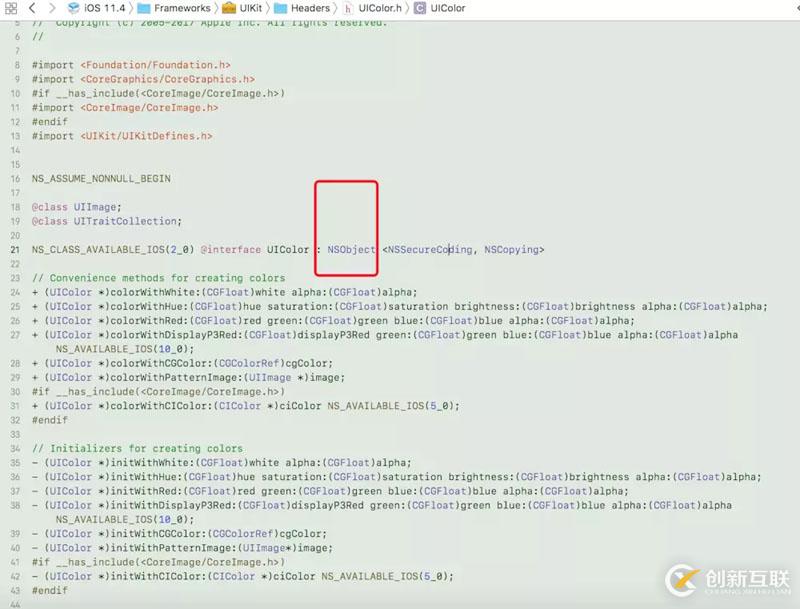Click the iOS 11.4 SDK icon

pos(74,8)
